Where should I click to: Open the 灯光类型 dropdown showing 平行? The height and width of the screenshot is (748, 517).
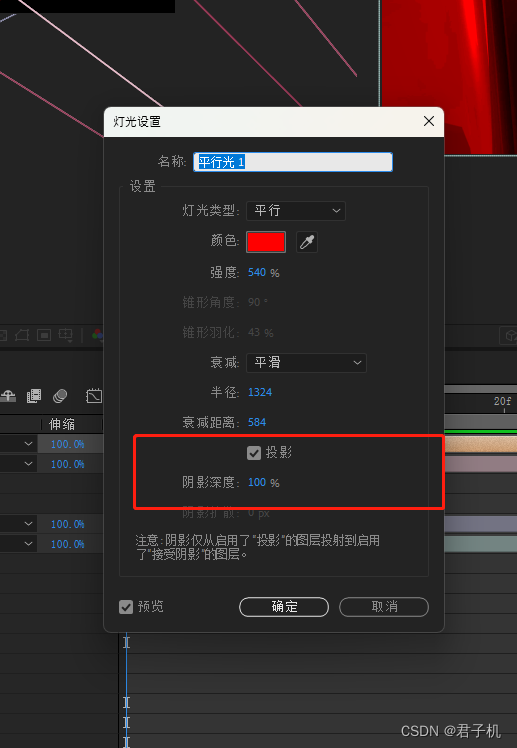(296, 211)
